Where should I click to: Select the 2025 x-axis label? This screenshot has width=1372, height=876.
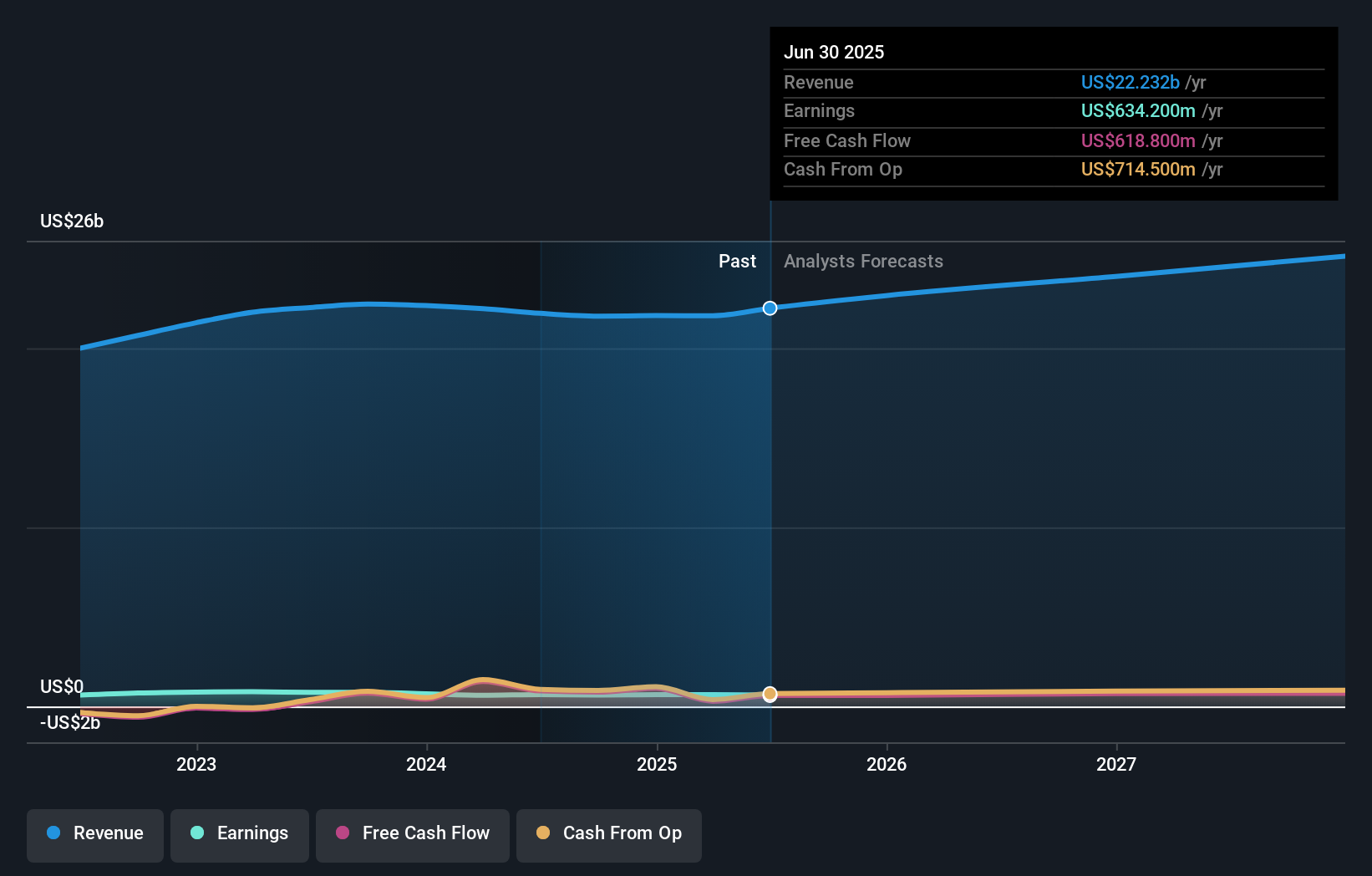657,764
